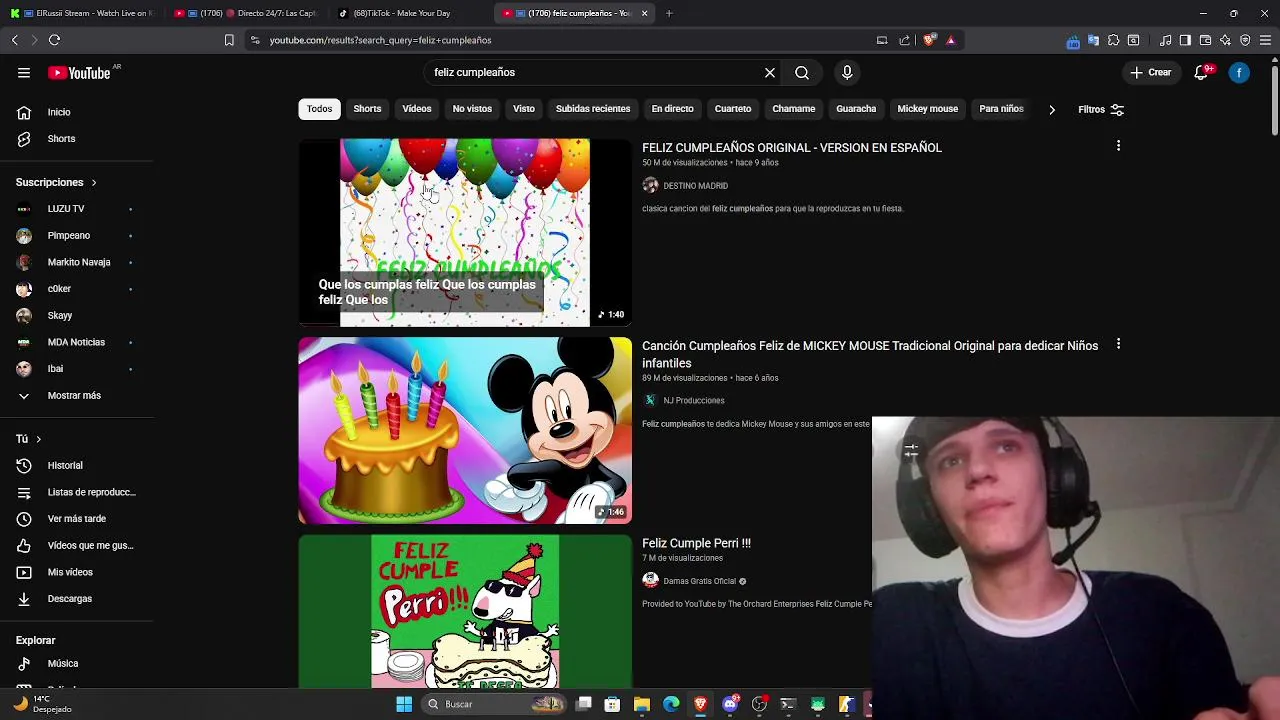
Task: Open options menu for Mickey Mouse video
Action: point(1118,344)
